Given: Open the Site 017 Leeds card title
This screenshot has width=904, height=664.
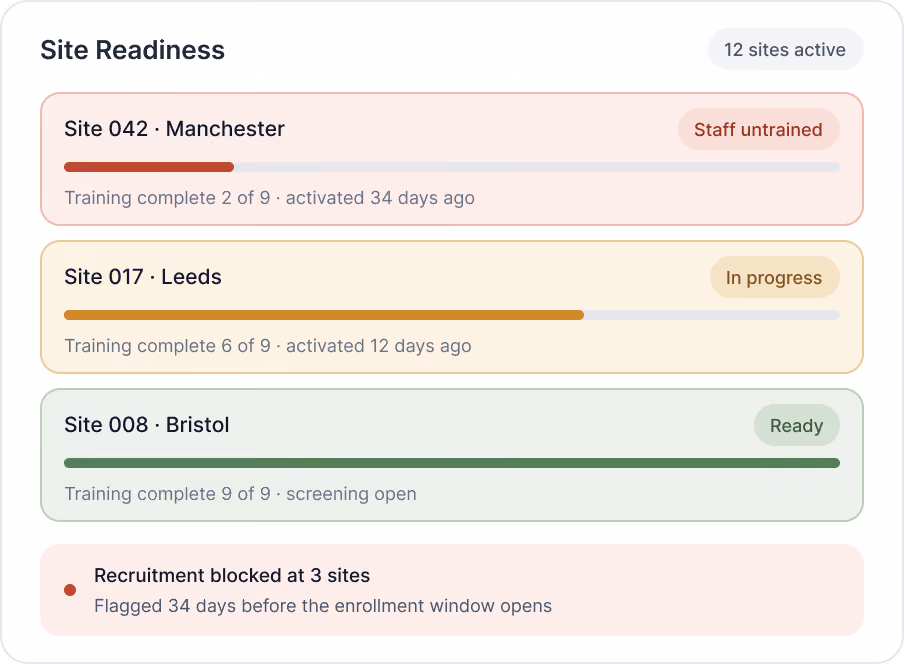Looking at the screenshot, I should coord(142,277).
